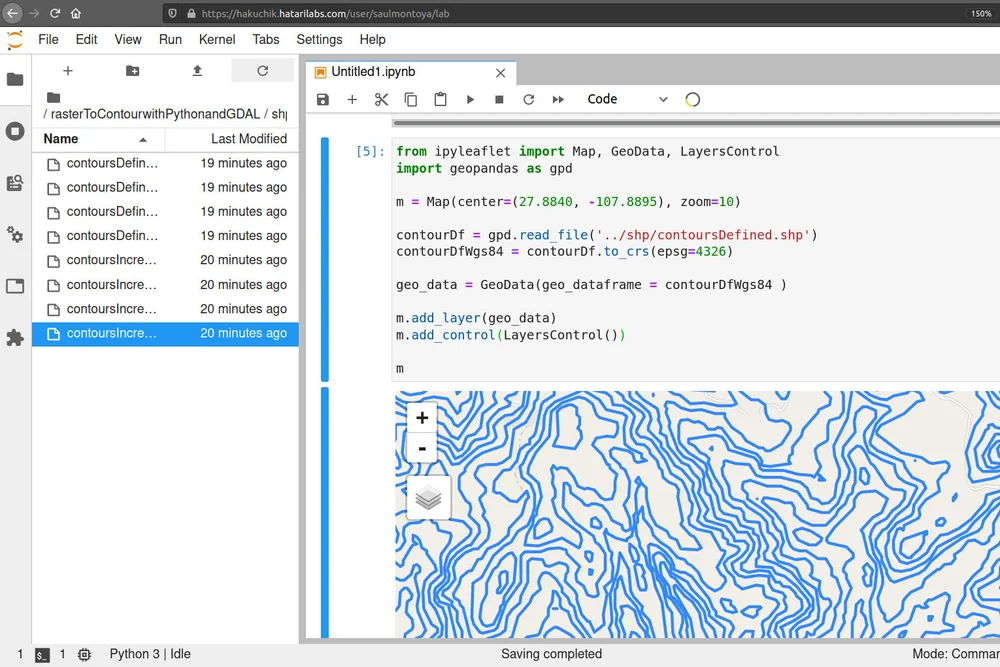
Task: Click the site lock icon in address bar
Action: tap(191, 13)
